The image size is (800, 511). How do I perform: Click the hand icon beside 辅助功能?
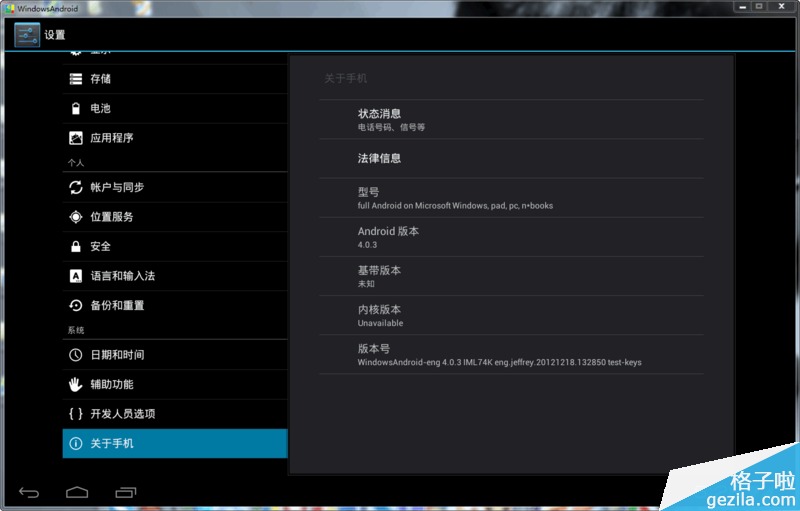pos(76,384)
